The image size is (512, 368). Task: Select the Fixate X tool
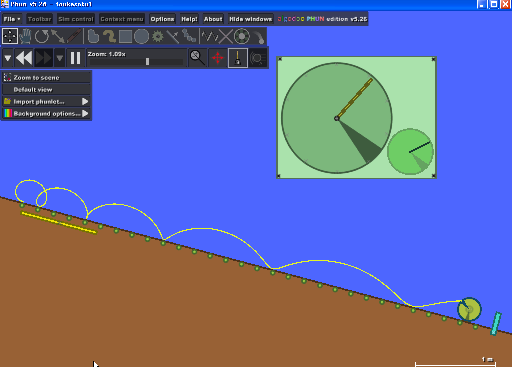pos(226,36)
